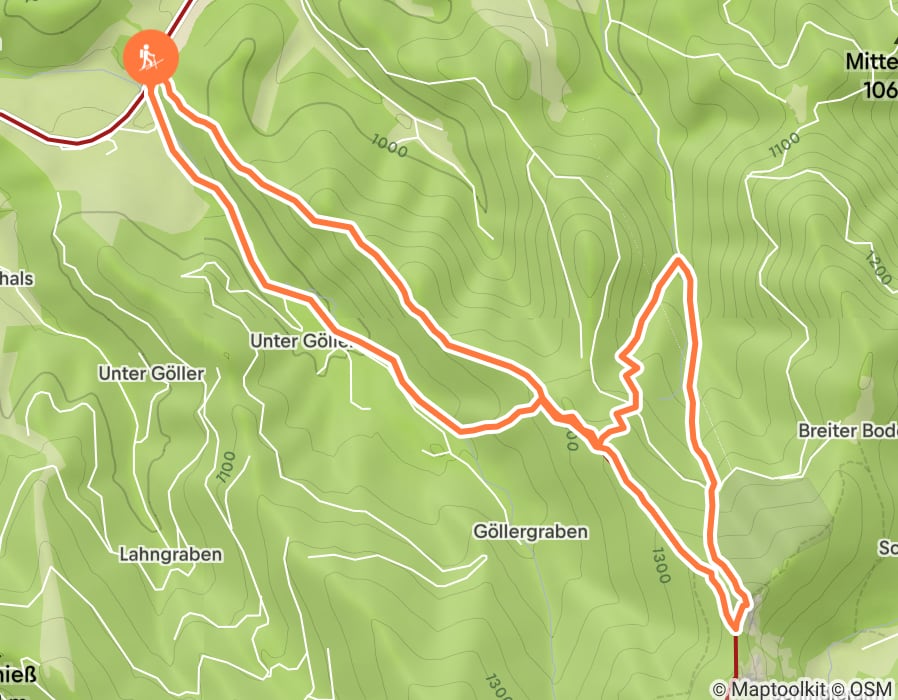The image size is (898, 700).
Task: Select the Lahngraben map label
Action: point(171,555)
